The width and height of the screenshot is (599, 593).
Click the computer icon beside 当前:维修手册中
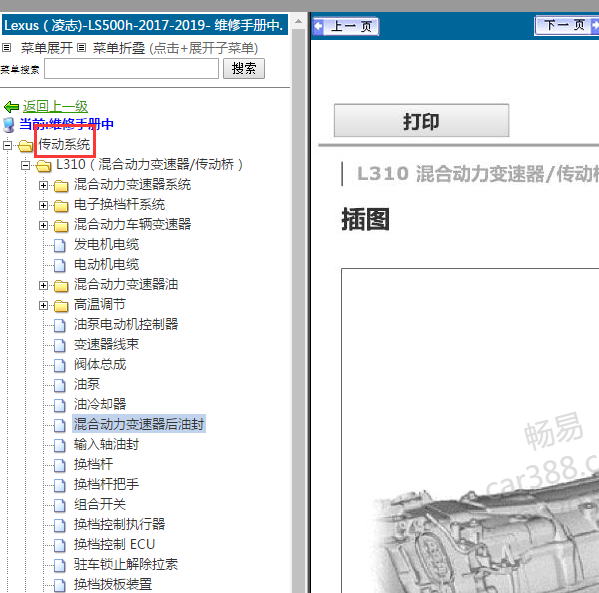[8, 125]
